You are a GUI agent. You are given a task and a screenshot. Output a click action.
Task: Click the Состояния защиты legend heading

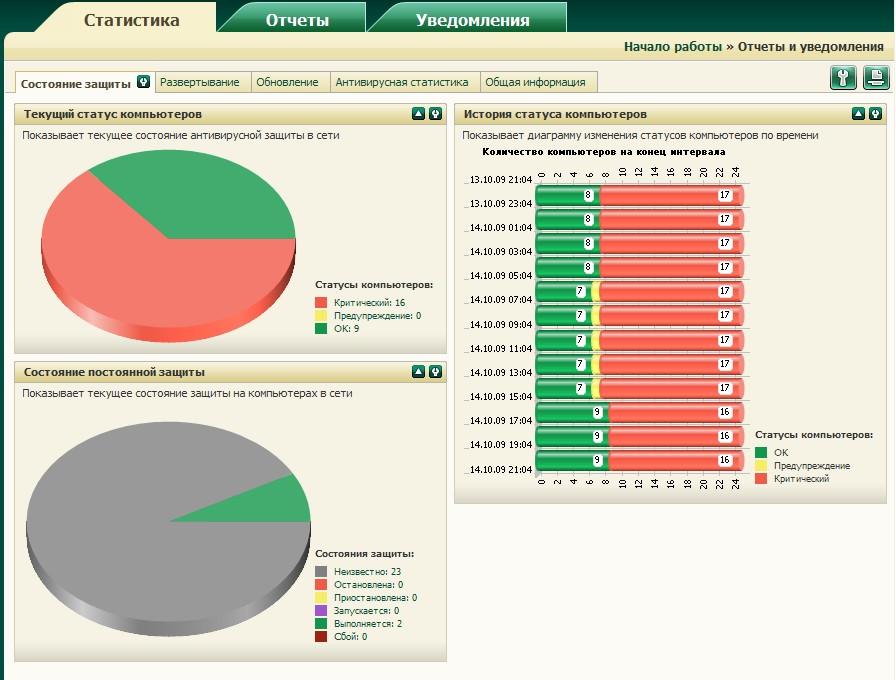365,554
